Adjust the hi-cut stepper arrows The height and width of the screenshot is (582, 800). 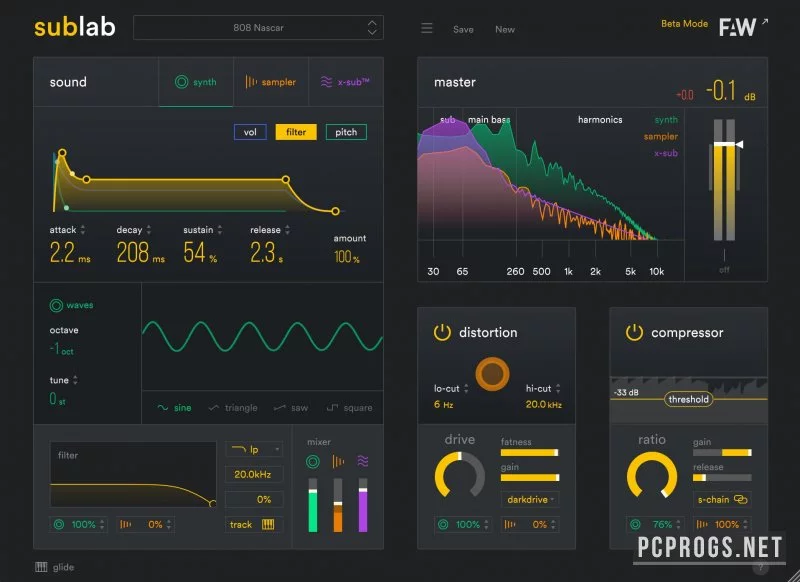(558, 389)
